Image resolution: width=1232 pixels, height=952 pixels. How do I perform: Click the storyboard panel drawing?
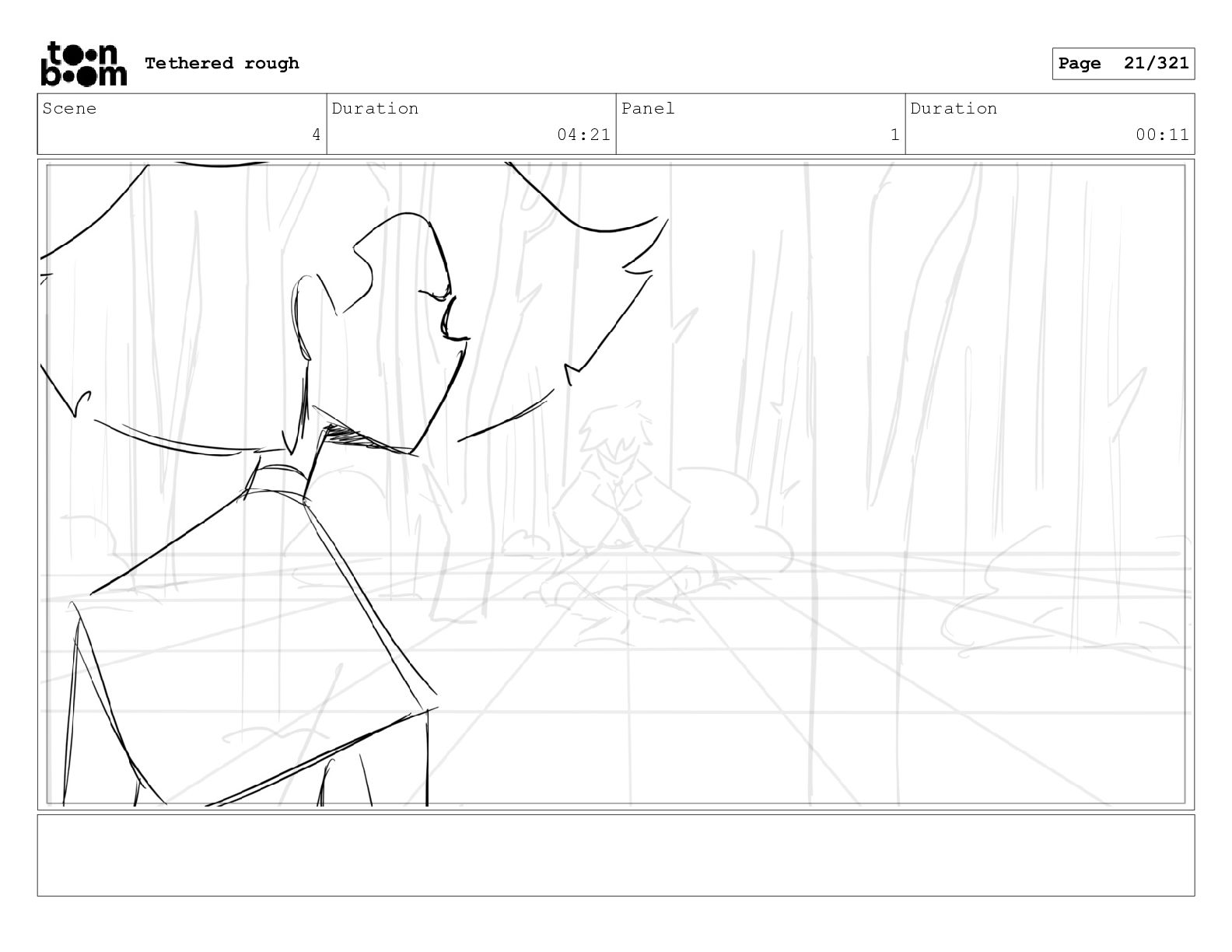(x=616, y=485)
